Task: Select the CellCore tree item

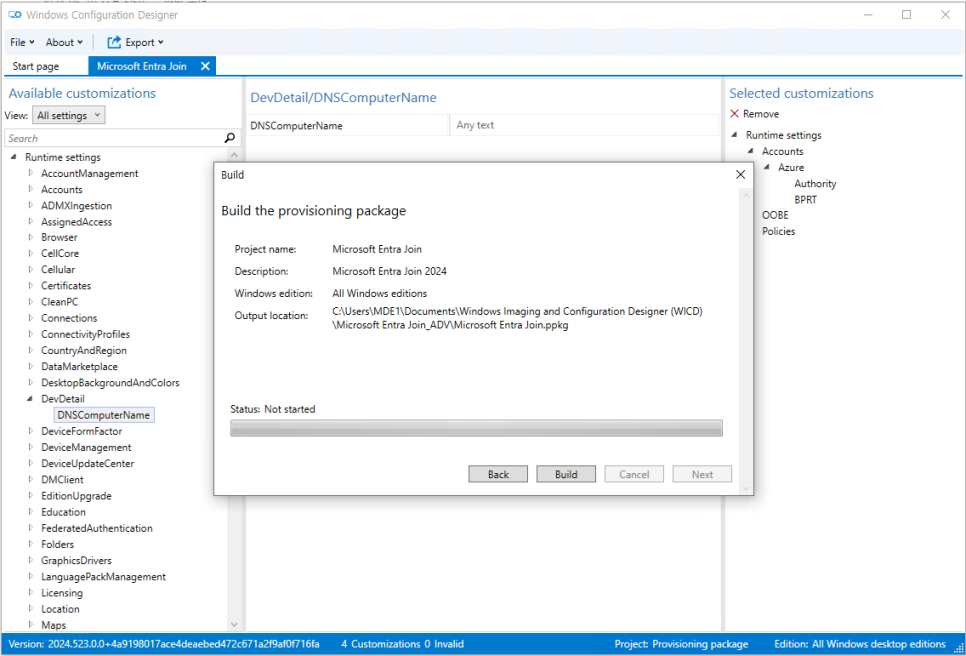Action: [60, 253]
